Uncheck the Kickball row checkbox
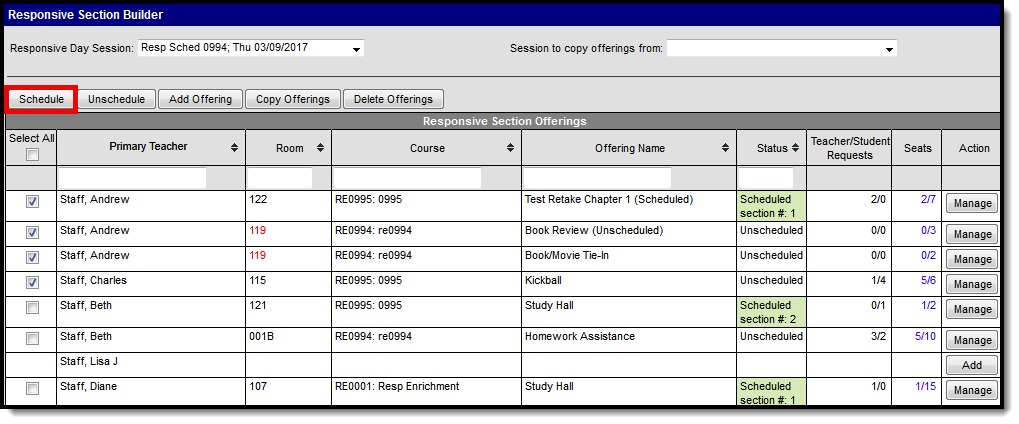 click(32, 283)
